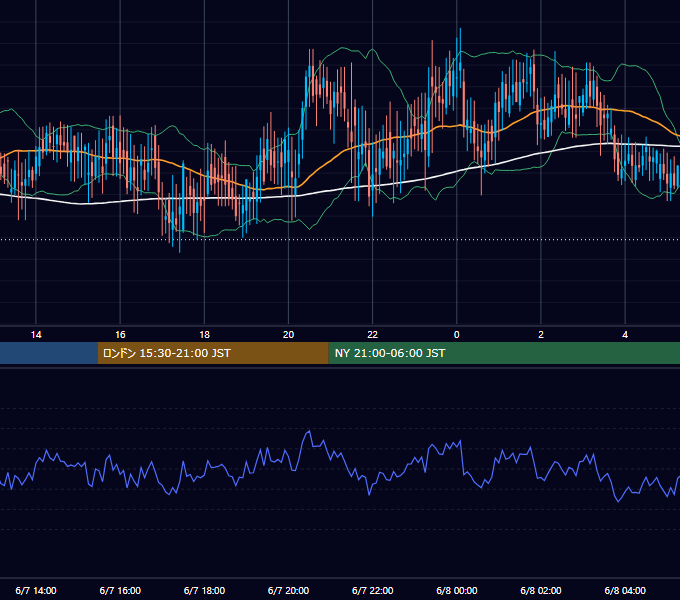
Task: Click the 2 hour label on price chart axis
Action: point(541,335)
